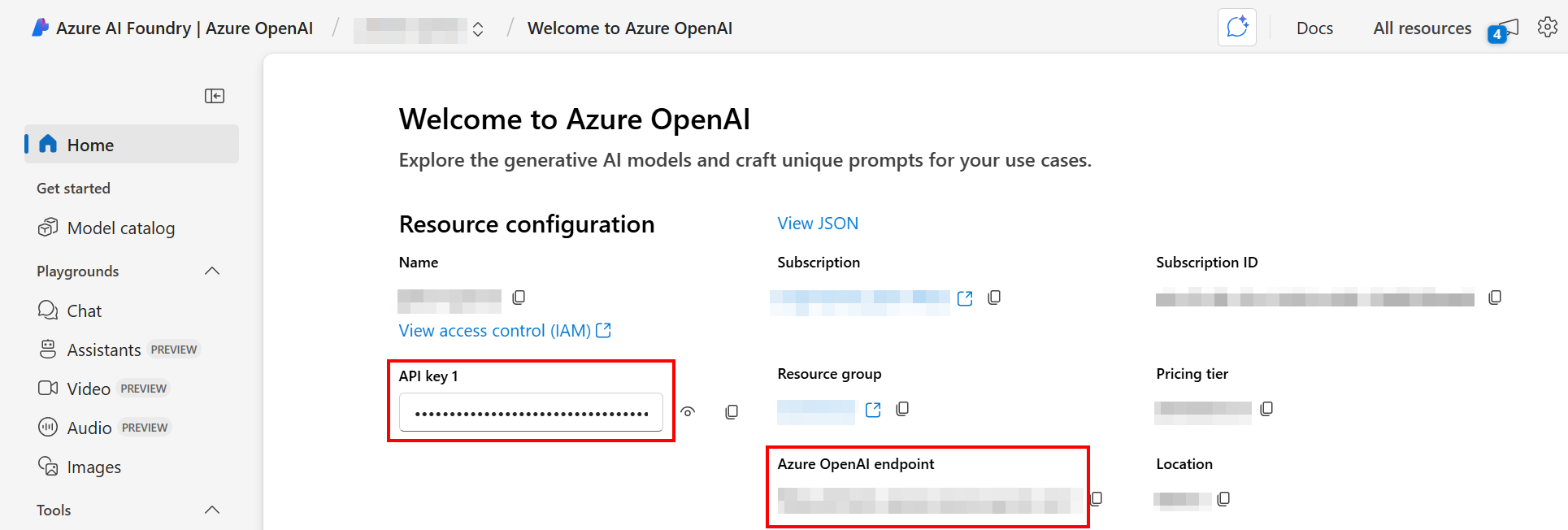Image resolution: width=1568 pixels, height=530 pixels.
Task: Collapse the Tools section
Action: tap(212, 510)
